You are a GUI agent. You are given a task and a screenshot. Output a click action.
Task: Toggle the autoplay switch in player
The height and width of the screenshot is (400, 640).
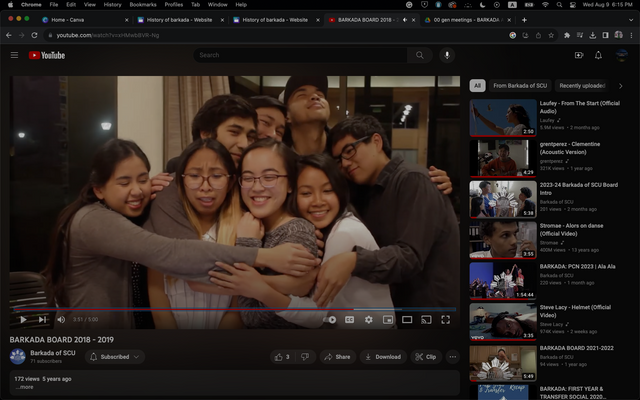pyautogui.click(x=331, y=319)
